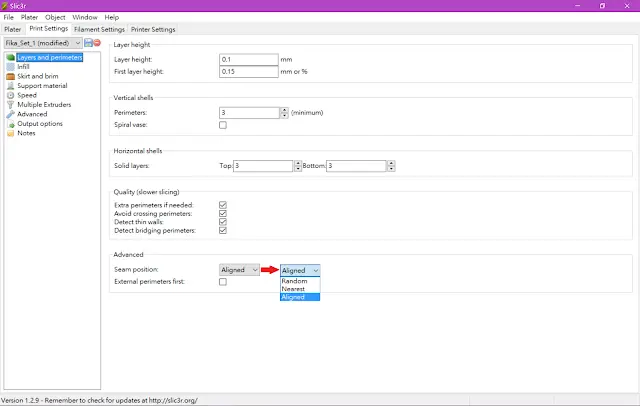Choose Aligned option in the list

tap(300, 297)
